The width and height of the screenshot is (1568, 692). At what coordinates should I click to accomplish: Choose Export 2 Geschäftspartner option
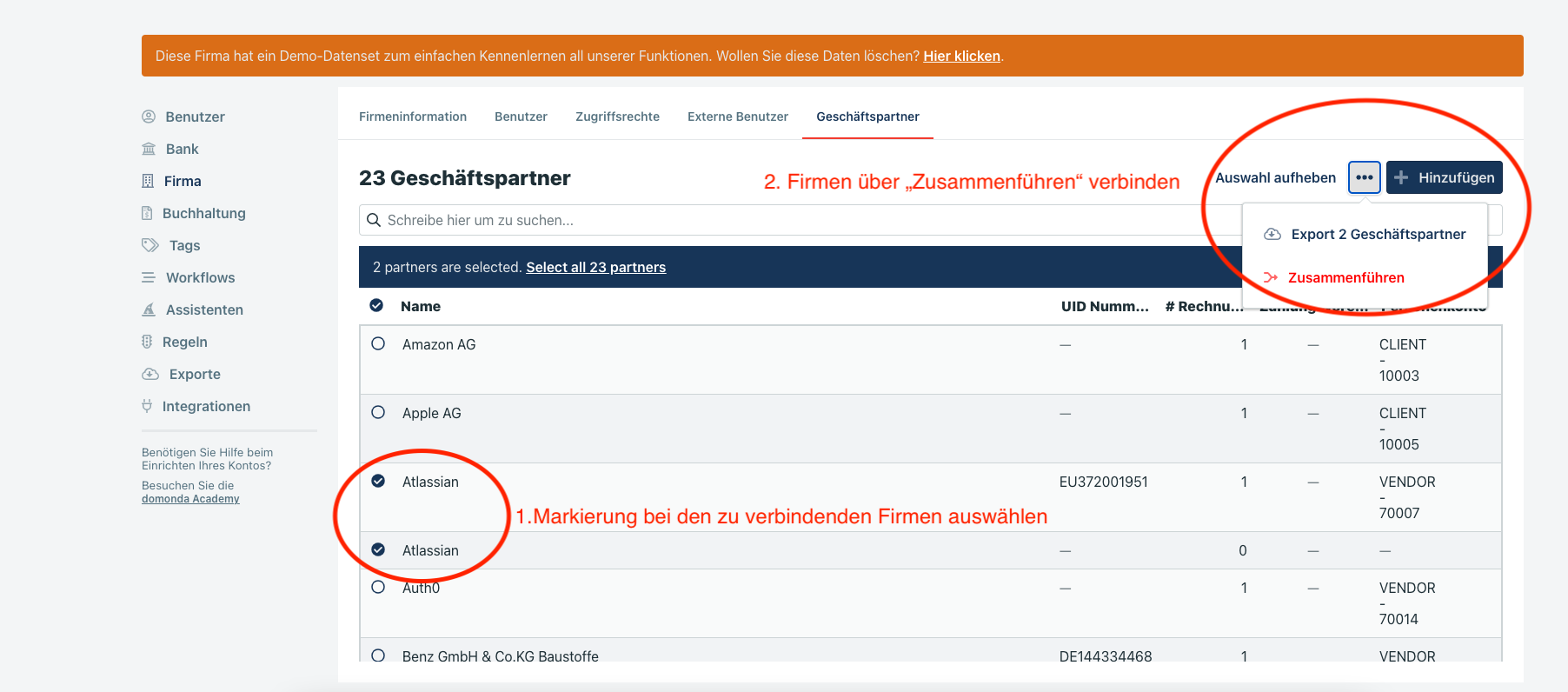tap(1378, 234)
